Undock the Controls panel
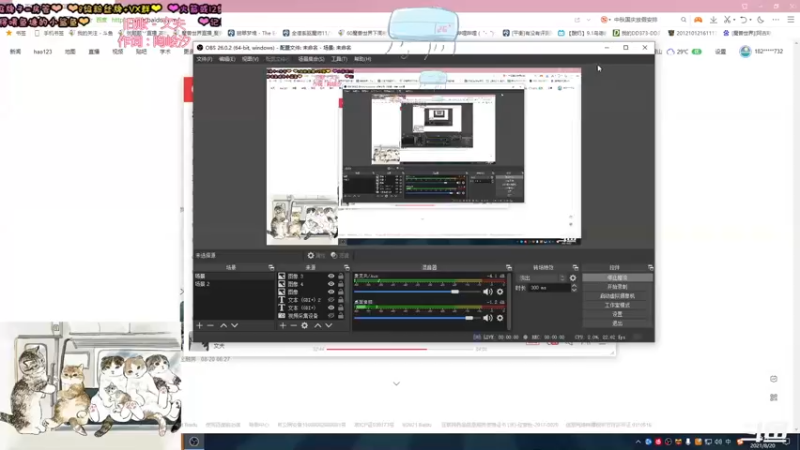 (650, 267)
